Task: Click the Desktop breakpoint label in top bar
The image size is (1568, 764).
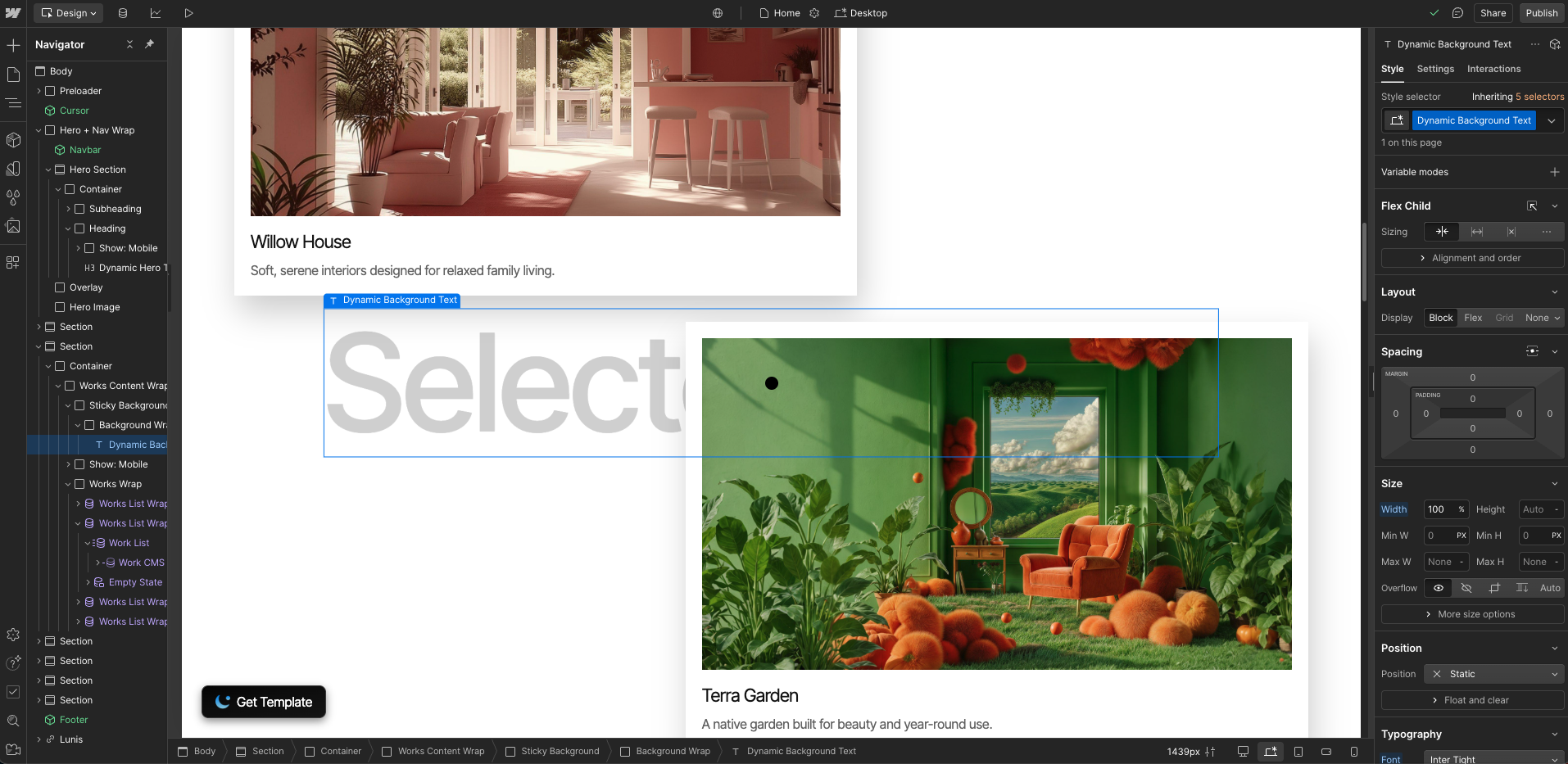Action: (861, 13)
